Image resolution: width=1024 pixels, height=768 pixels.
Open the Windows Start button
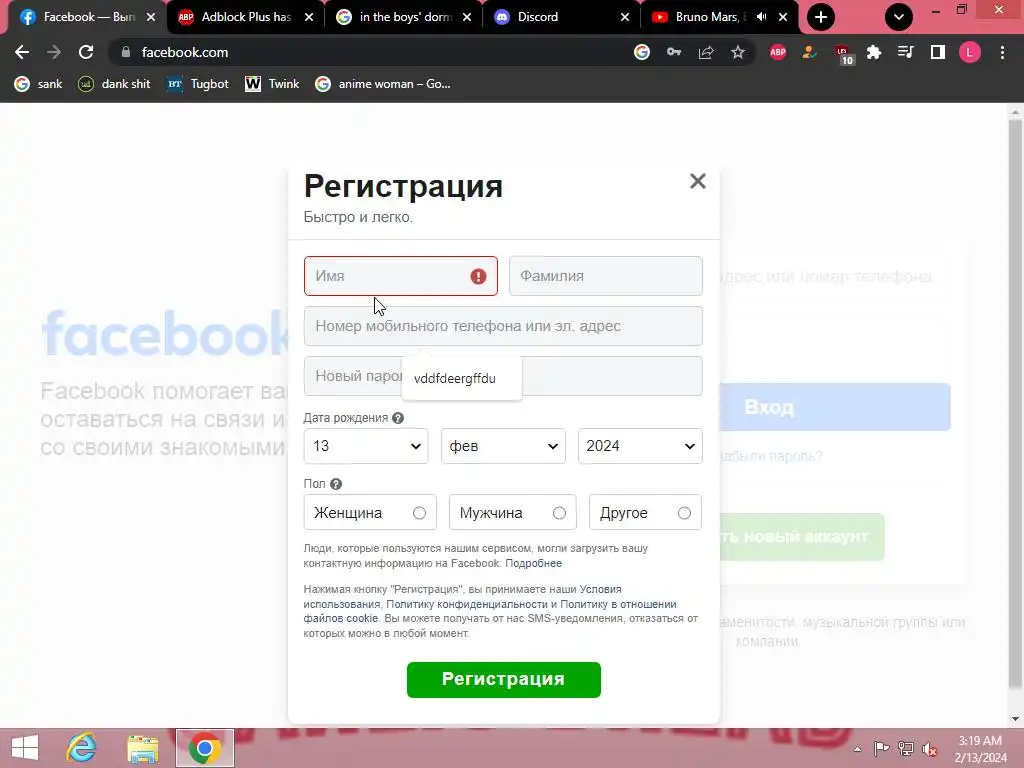tap(25, 748)
